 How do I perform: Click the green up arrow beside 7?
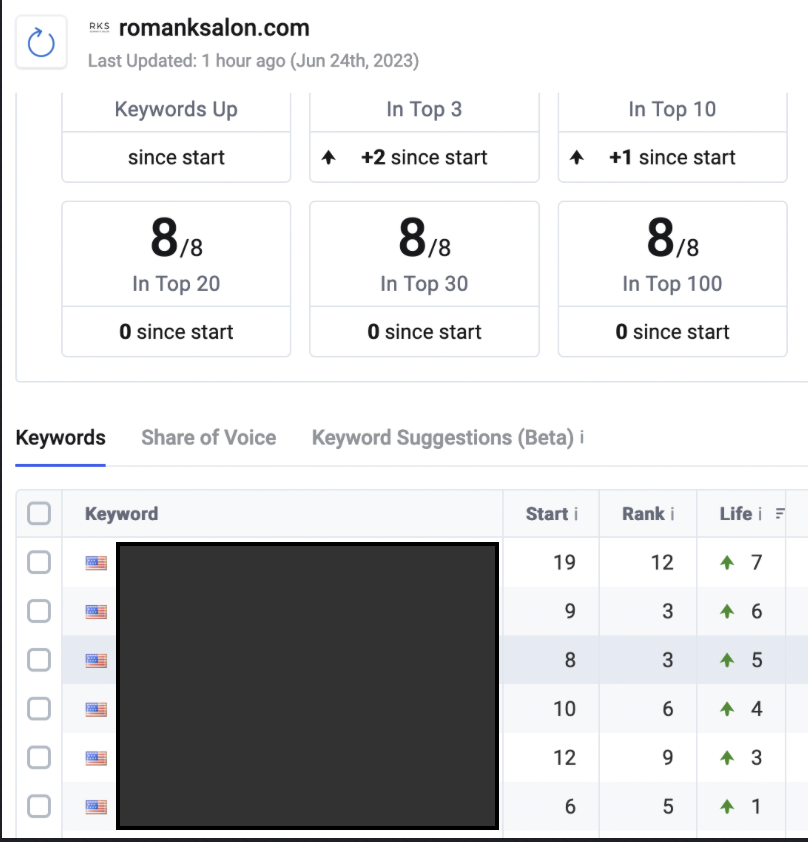click(727, 562)
